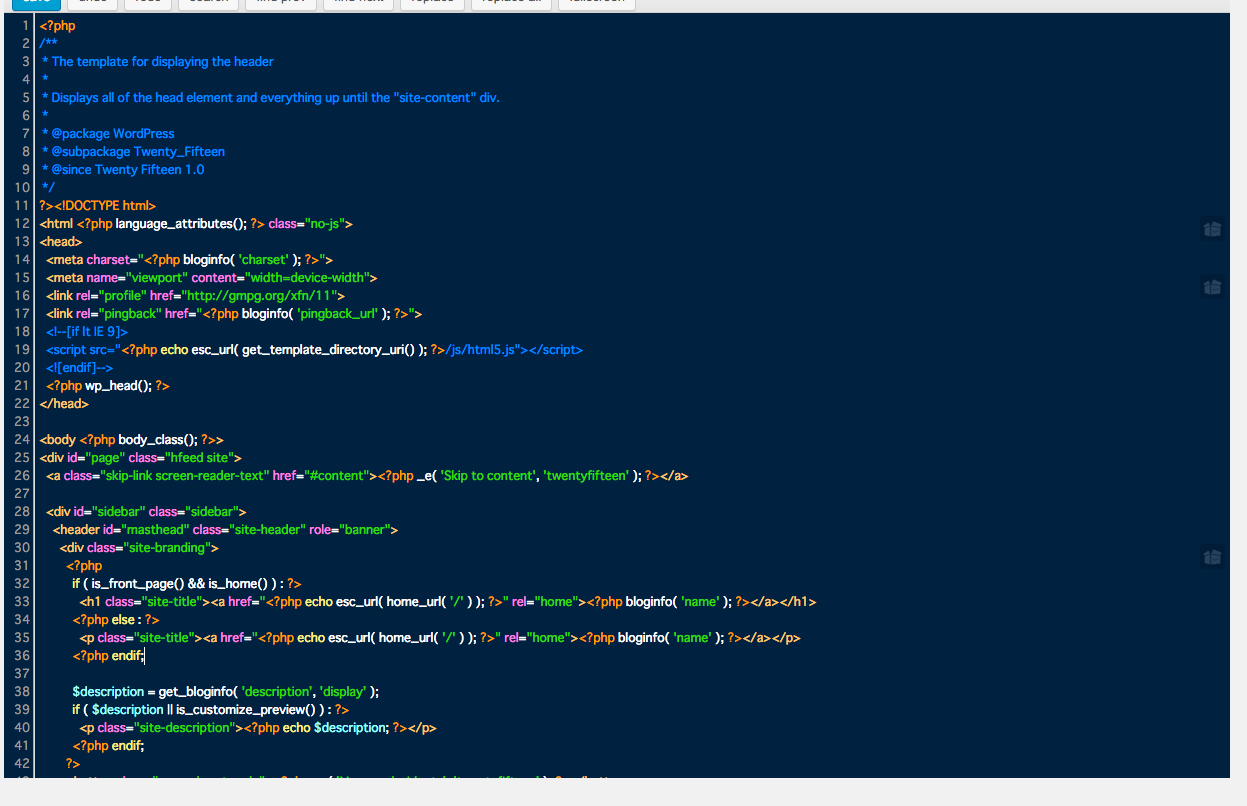
Task: Click line number 42 in the gutter
Action: 22,763
